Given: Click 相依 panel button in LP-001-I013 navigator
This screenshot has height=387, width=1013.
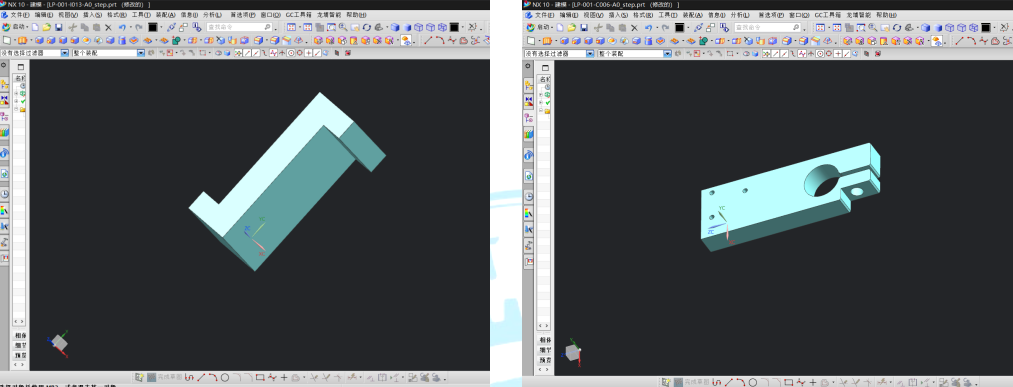Looking at the screenshot, I should pos(20,335).
